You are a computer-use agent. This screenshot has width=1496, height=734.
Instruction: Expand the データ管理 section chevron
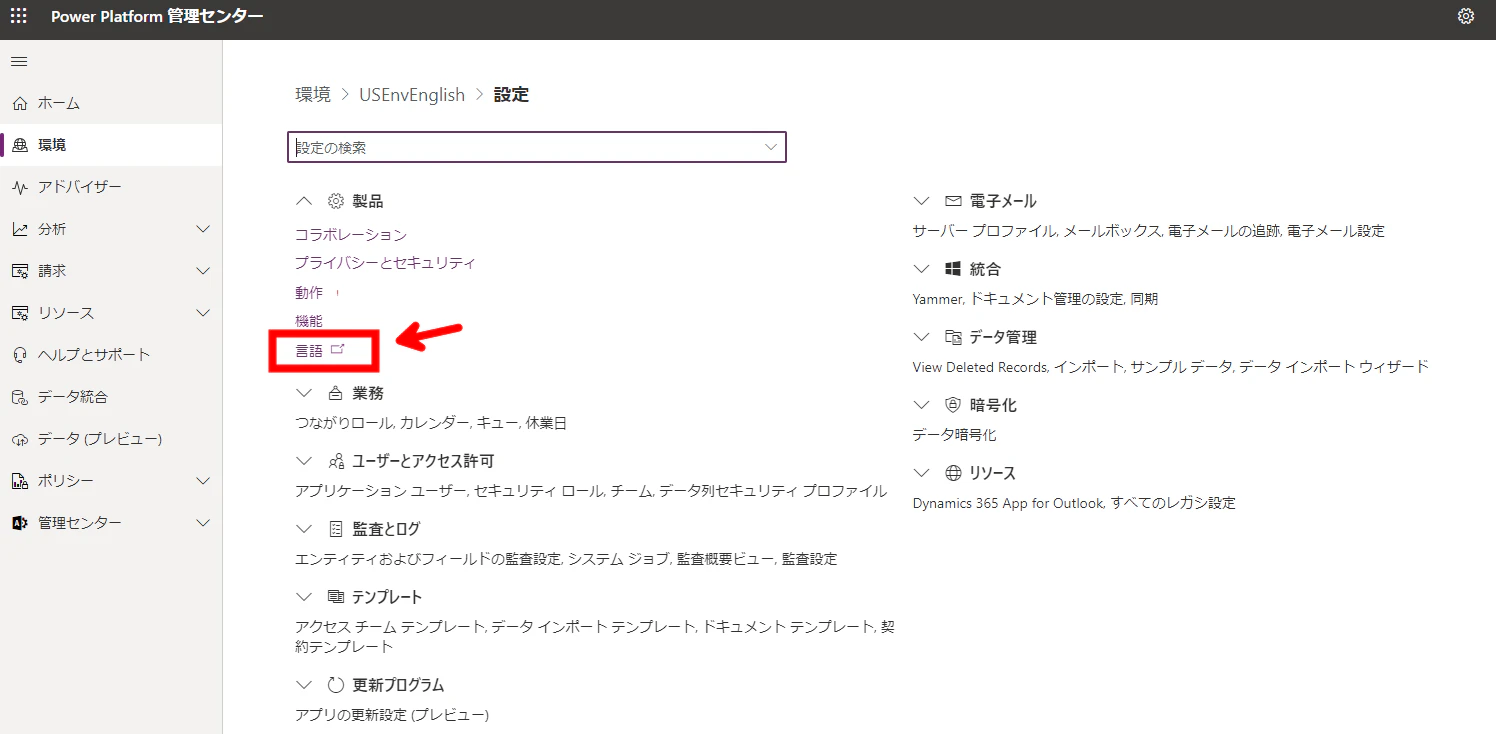tap(922, 337)
